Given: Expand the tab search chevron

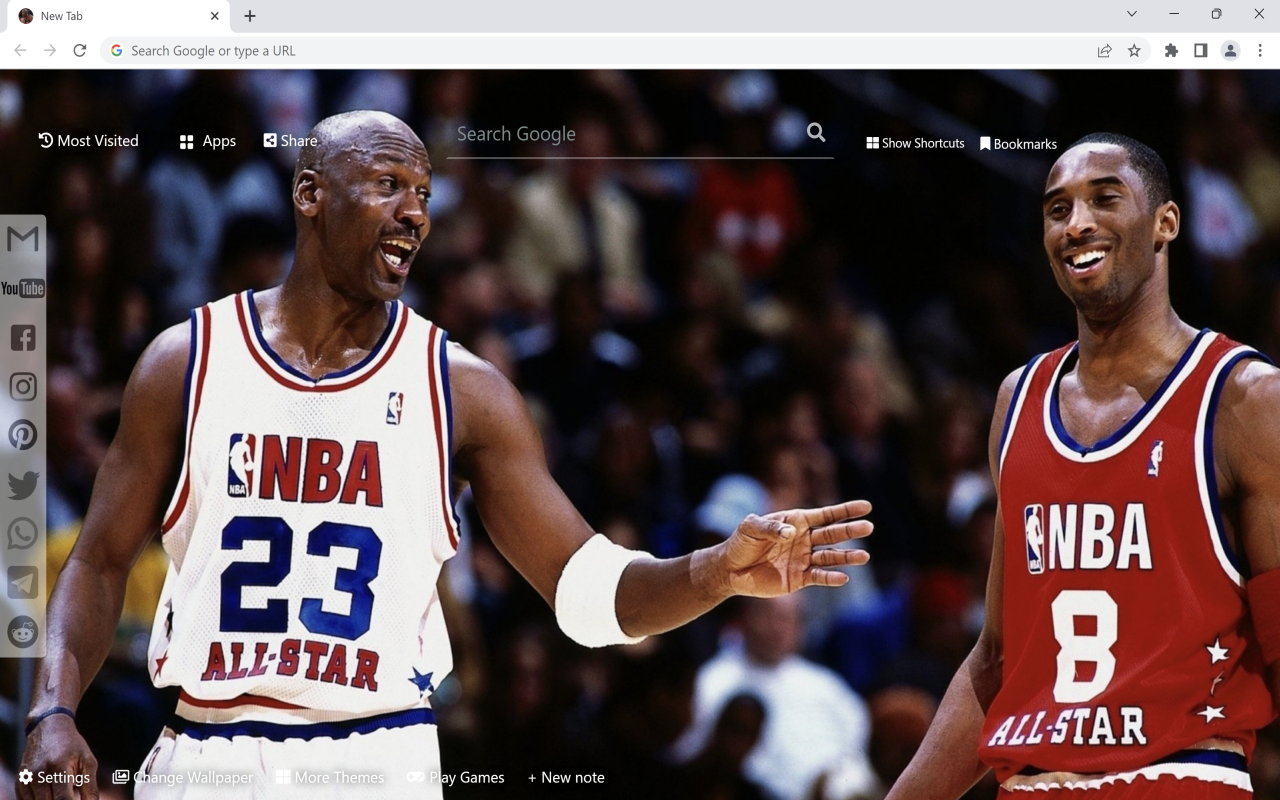Looking at the screenshot, I should [1132, 14].
